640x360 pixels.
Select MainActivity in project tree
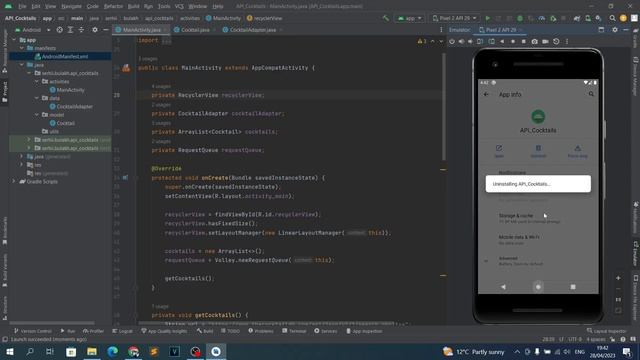67,90
